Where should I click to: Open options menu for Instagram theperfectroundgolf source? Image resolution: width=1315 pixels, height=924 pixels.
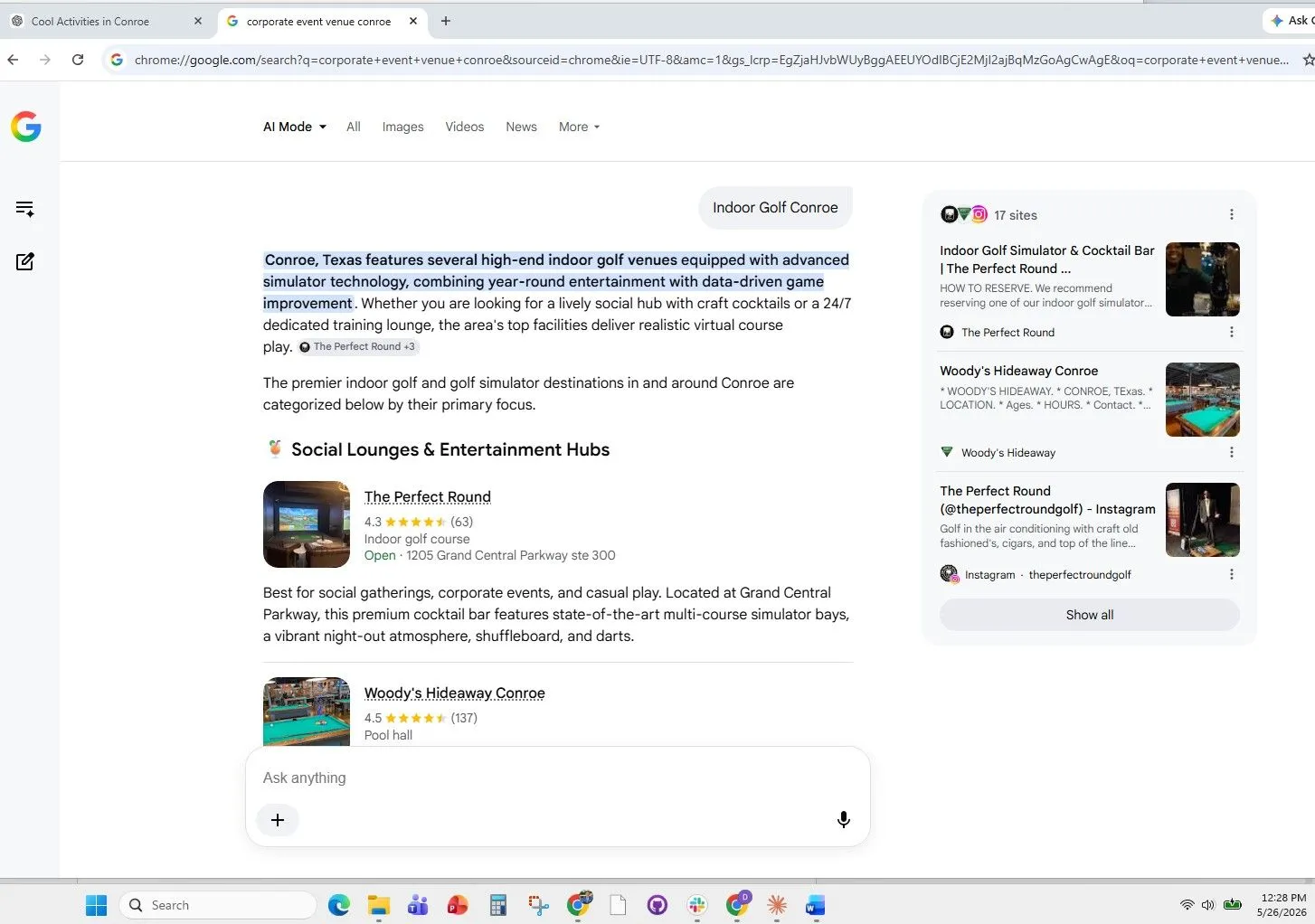pyautogui.click(x=1231, y=574)
